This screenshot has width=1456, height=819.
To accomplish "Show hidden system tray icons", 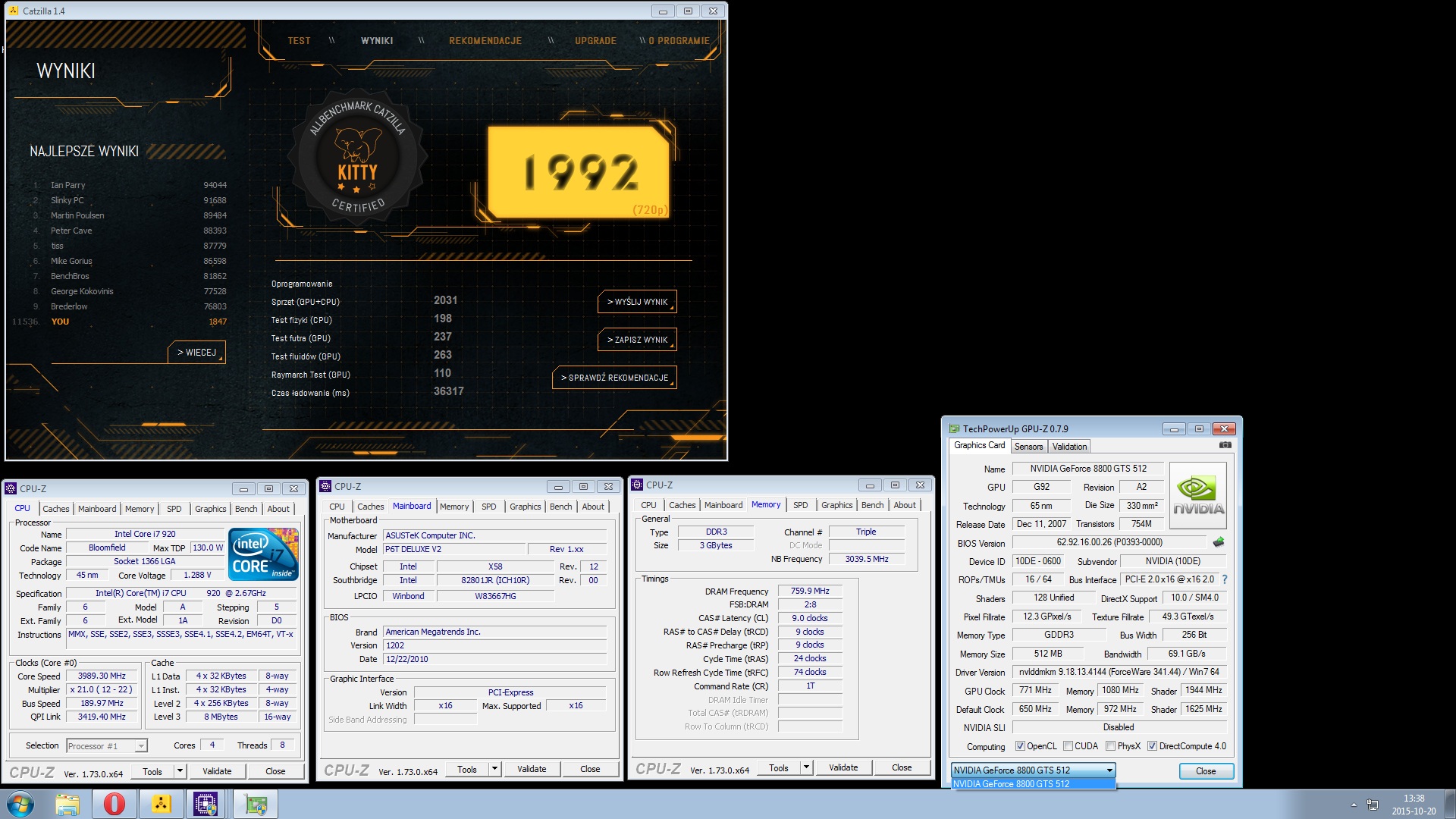I will tap(1354, 805).
